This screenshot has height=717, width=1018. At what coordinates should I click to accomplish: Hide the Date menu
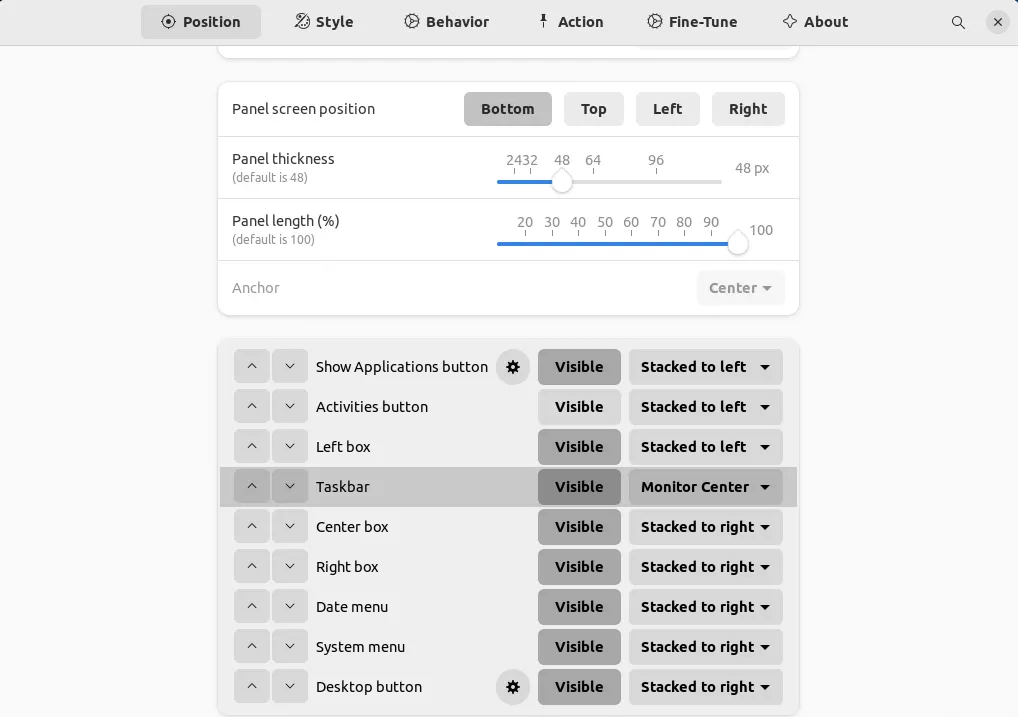(579, 607)
